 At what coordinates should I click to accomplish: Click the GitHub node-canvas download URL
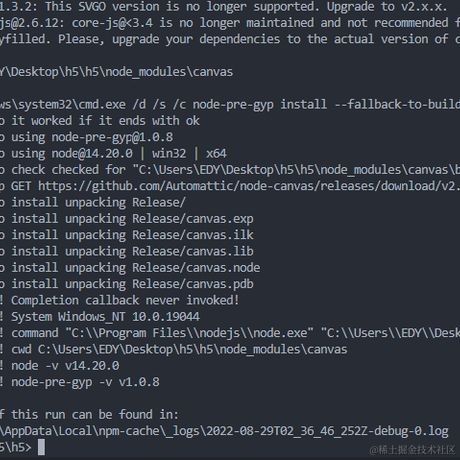[x=249, y=186]
